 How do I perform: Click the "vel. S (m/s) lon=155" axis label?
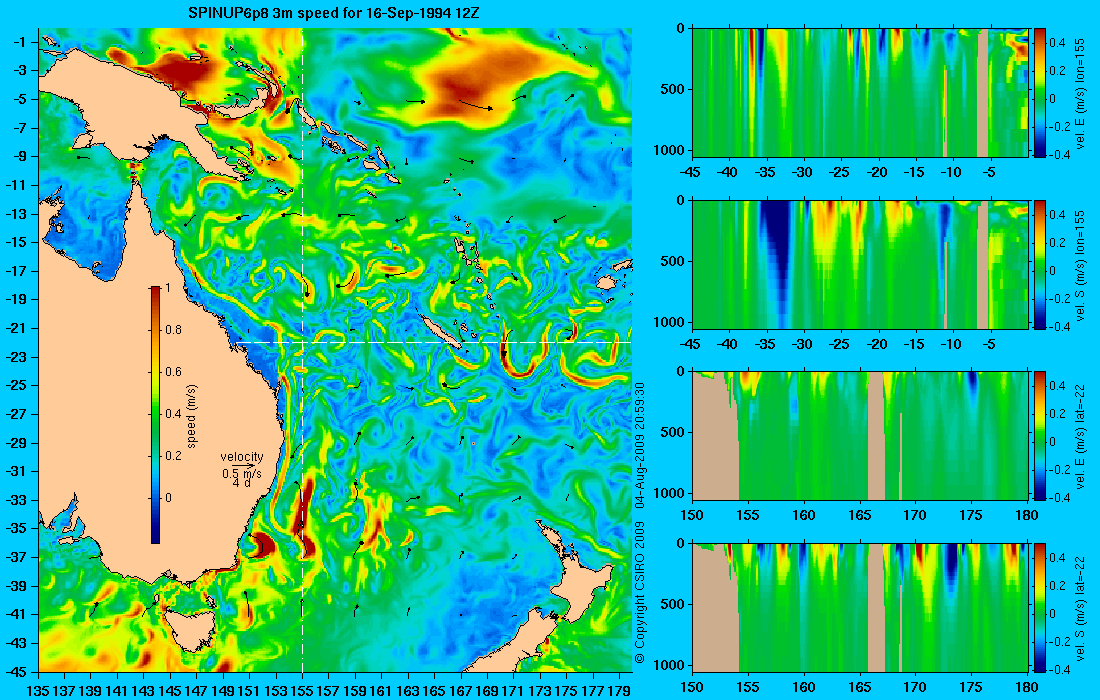[x=1081, y=267]
